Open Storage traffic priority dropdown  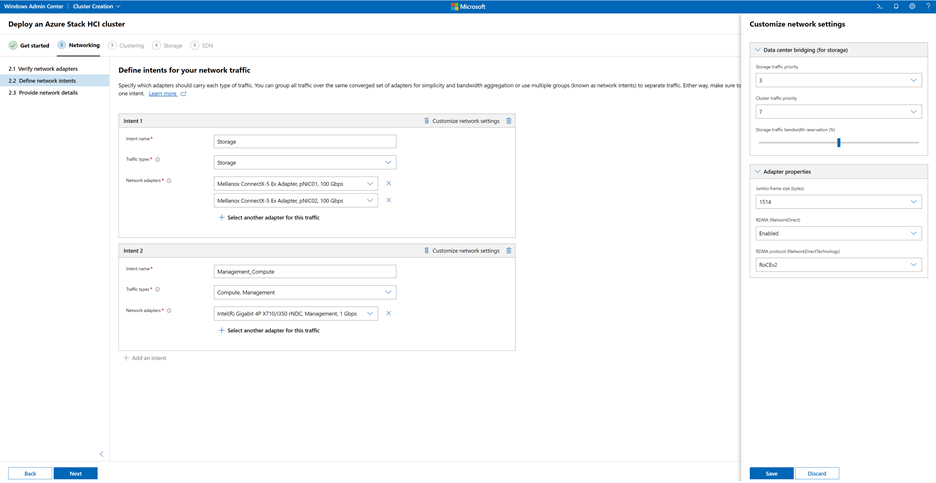(838, 80)
